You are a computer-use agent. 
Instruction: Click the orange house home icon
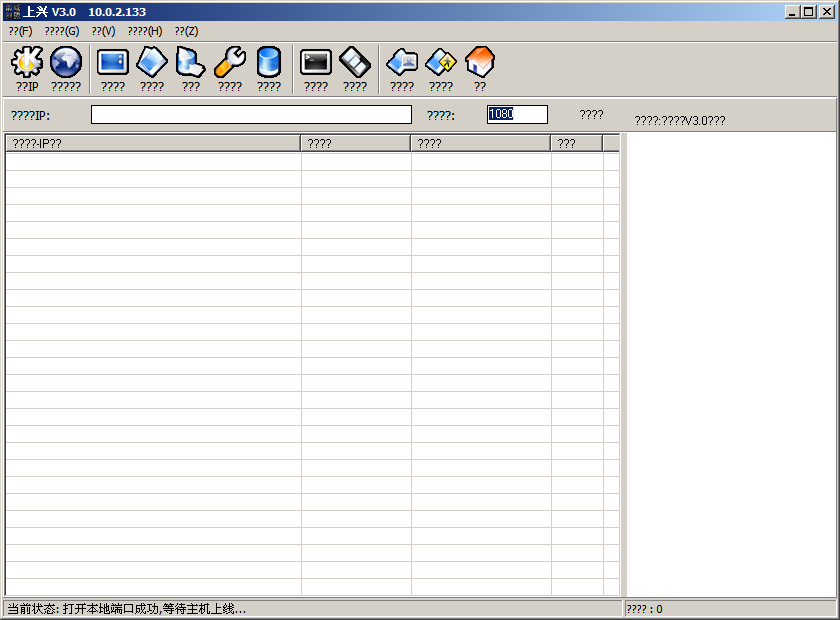(480, 63)
